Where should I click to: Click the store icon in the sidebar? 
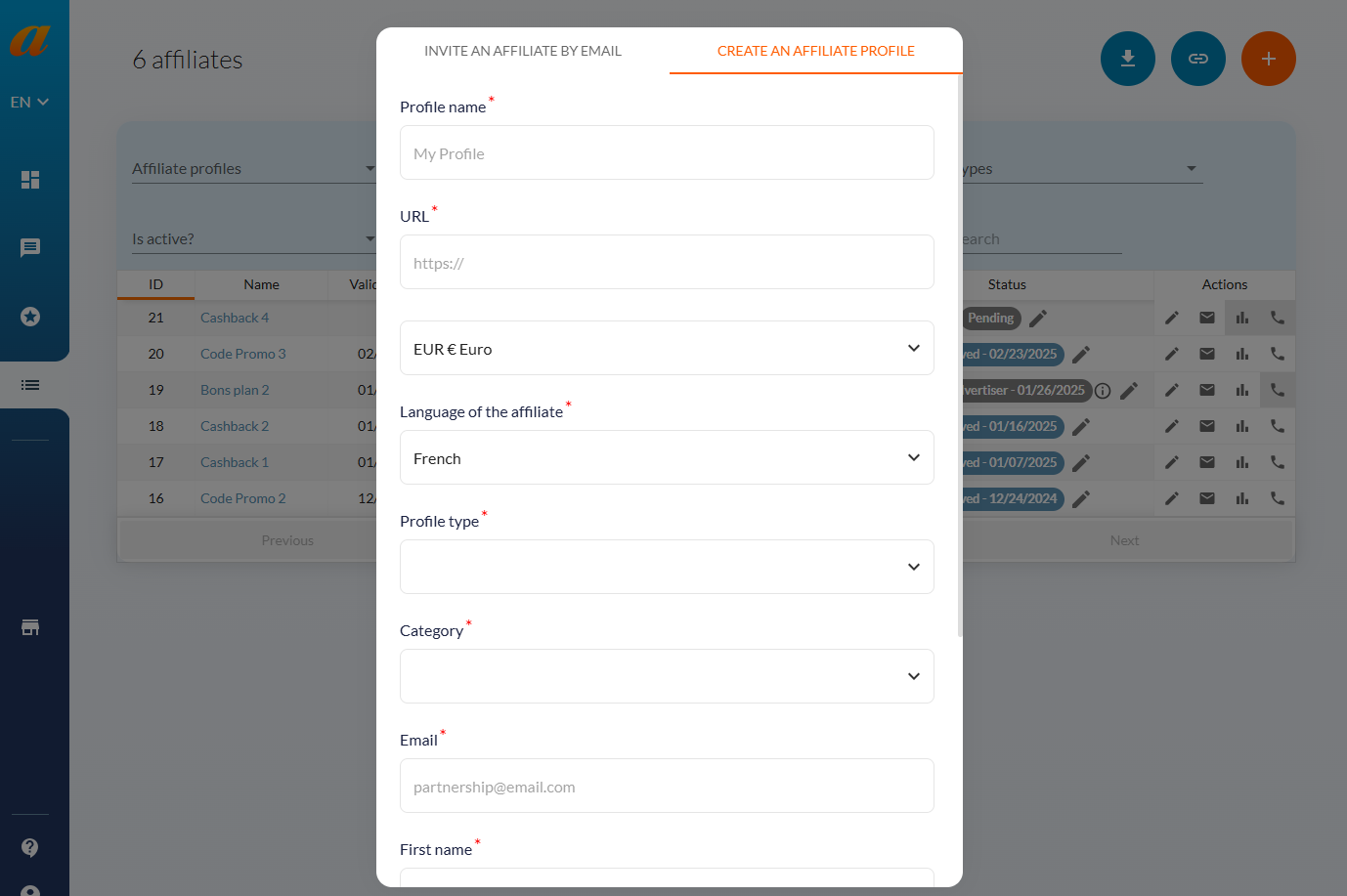click(x=30, y=627)
